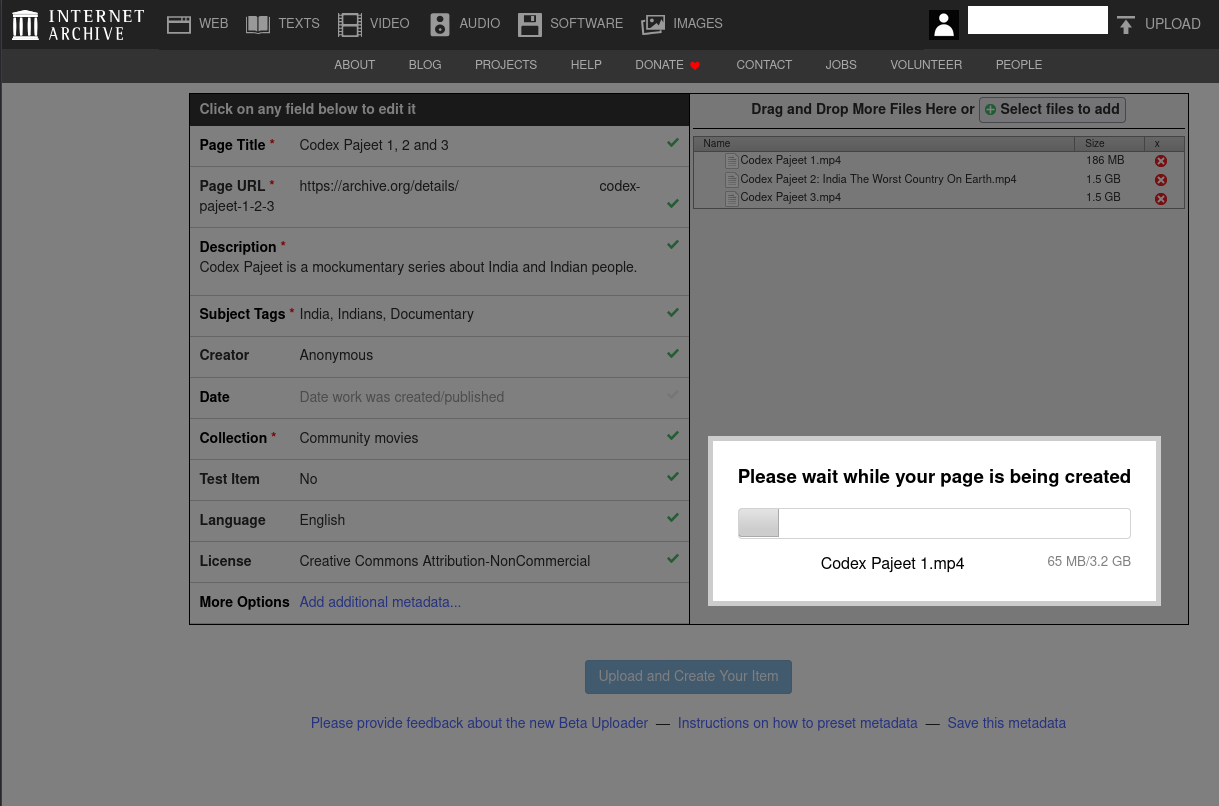
Task: Open feedback about new Beta Uploader link
Action: [479, 723]
